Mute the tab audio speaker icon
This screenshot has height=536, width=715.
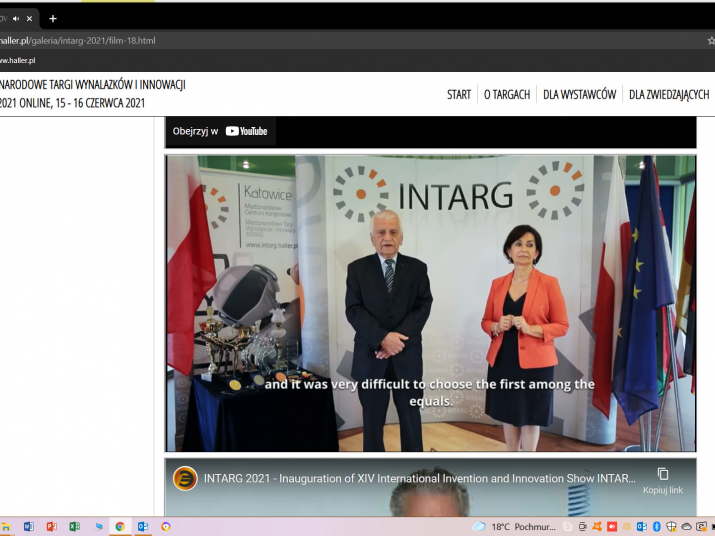coord(16,18)
